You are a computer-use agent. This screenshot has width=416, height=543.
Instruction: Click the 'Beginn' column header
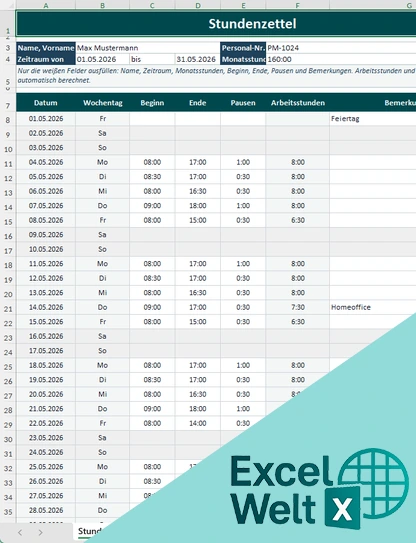[x=152, y=103]
